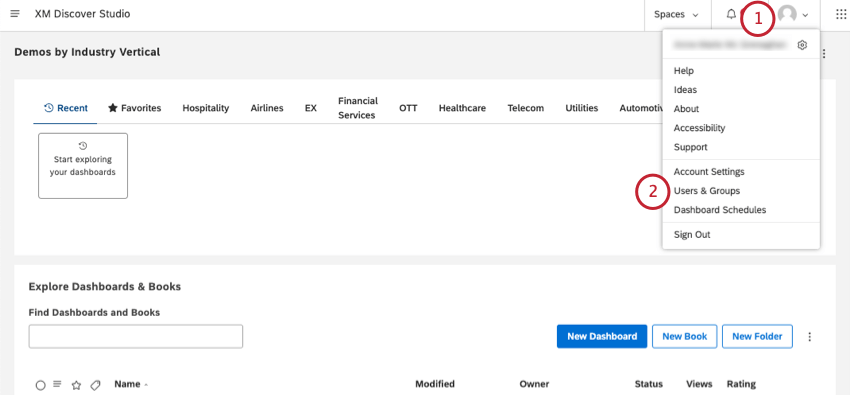Click the notifications bell icon

731,14
